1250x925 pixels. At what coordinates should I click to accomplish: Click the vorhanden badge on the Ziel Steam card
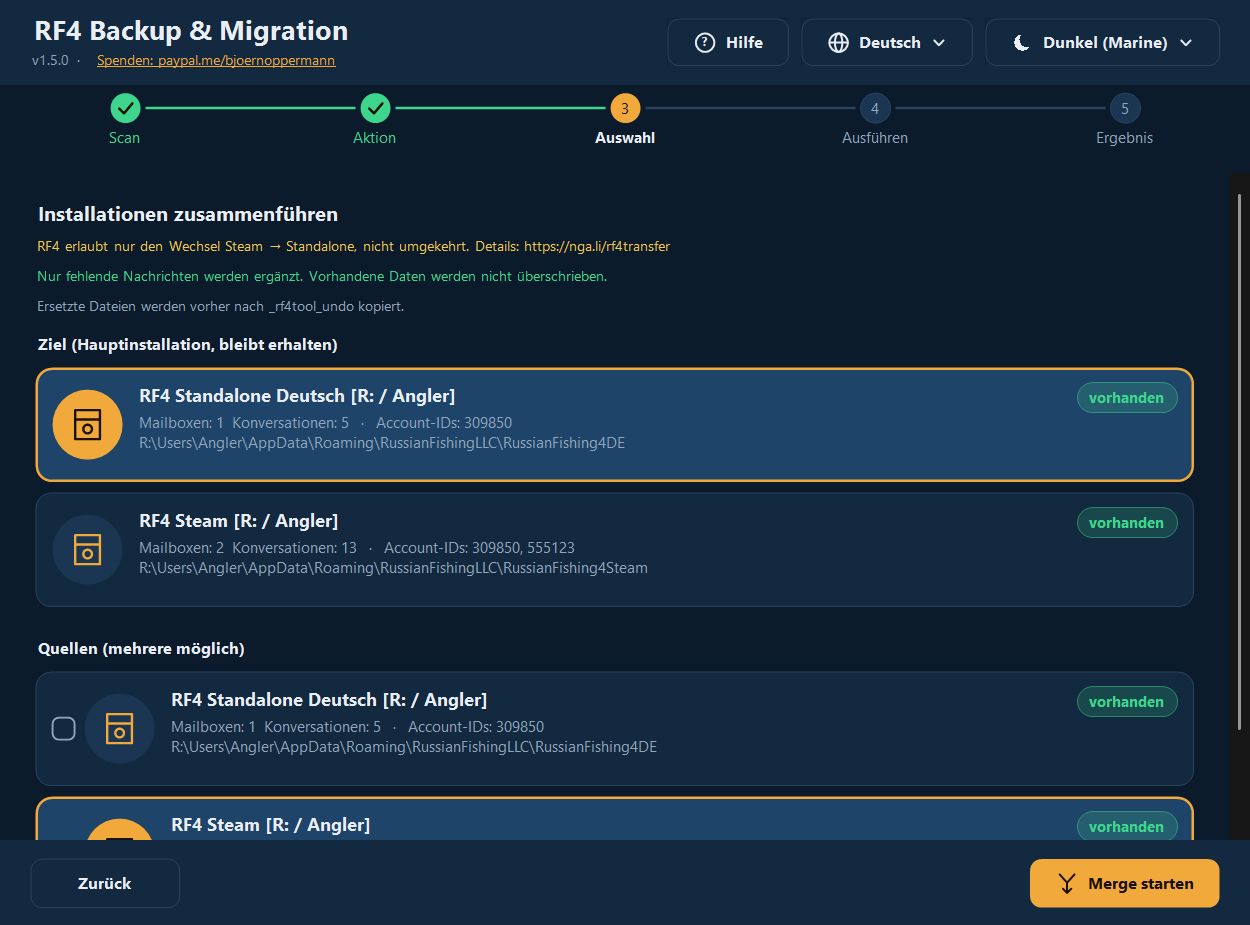click(1127, 523)
